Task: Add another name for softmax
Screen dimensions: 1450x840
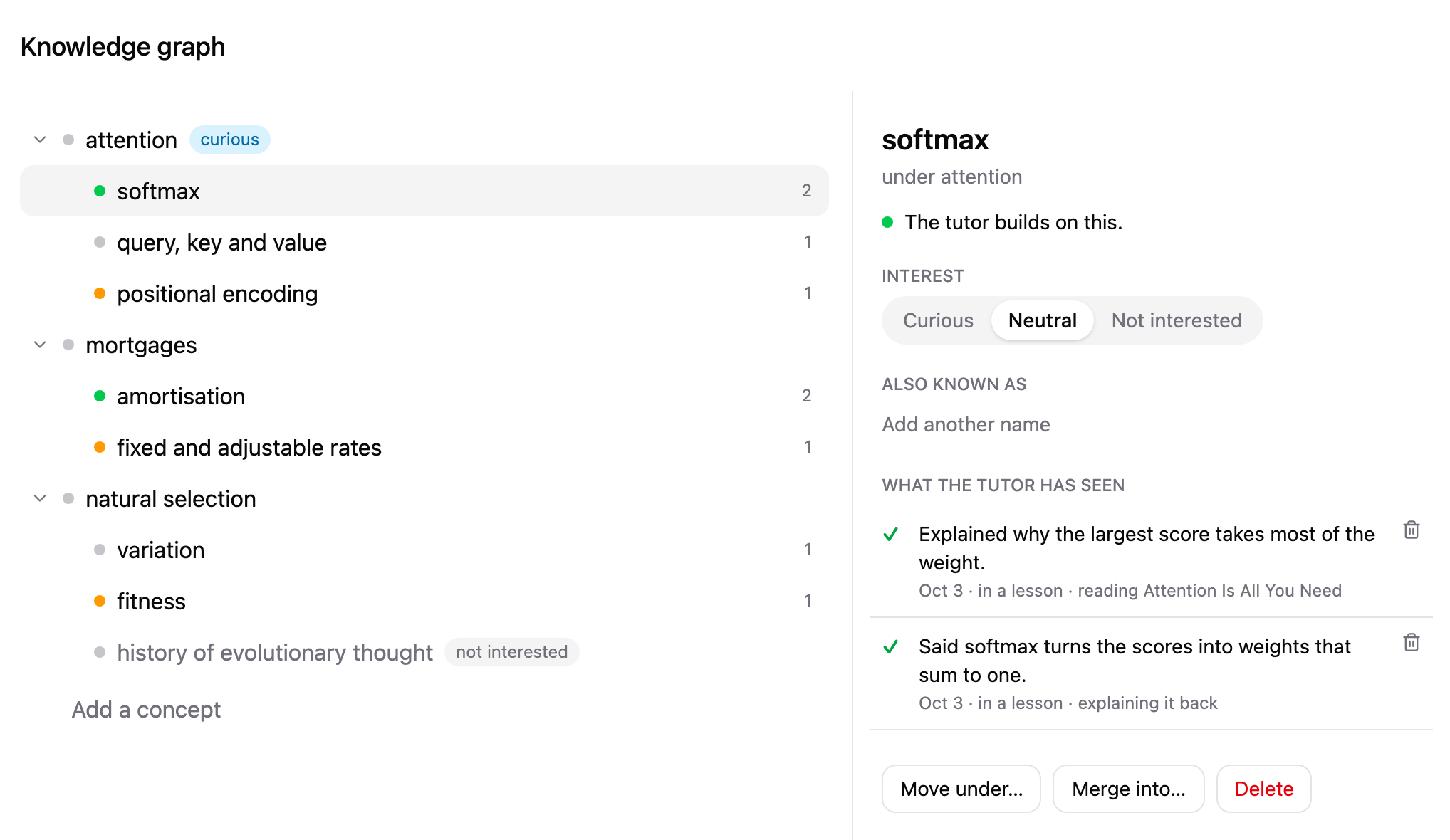Action: click(x=966, y=424)
